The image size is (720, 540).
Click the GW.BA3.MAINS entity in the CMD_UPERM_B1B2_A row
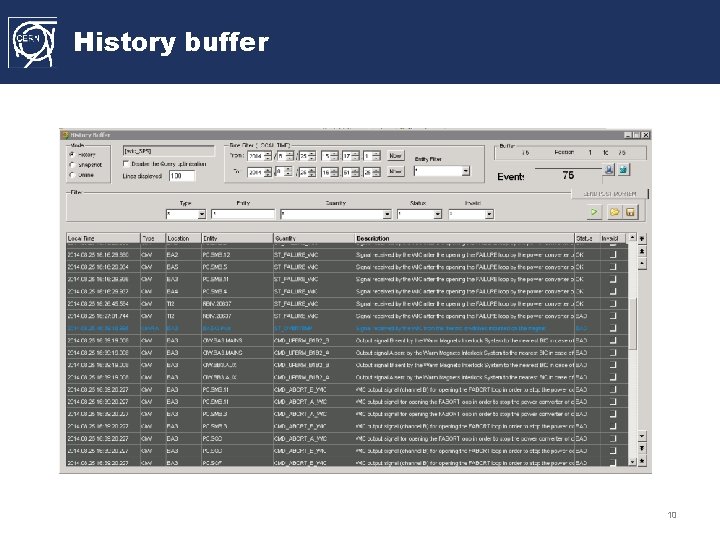point(223,353)
